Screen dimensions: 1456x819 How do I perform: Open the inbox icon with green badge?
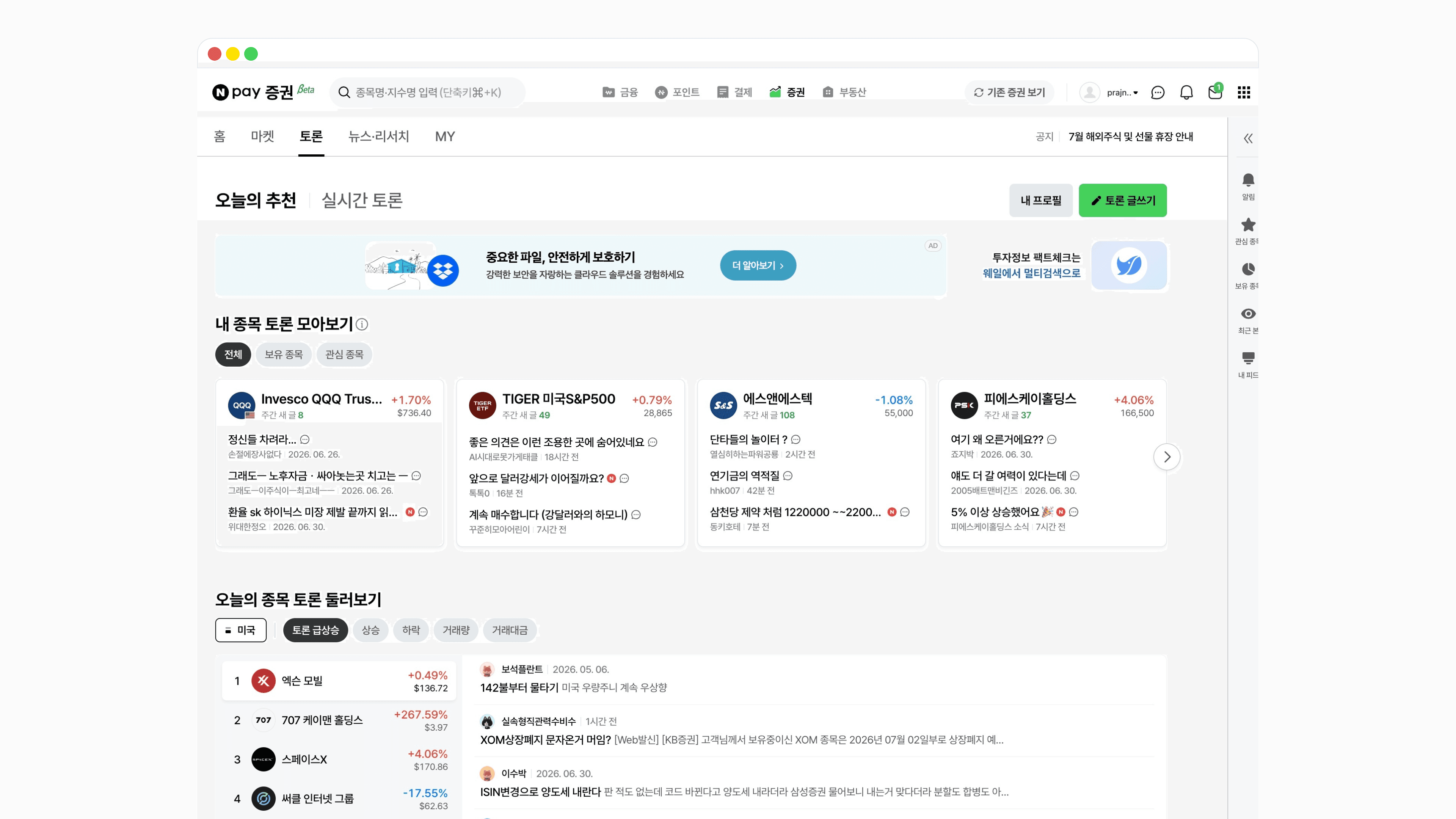click(x=1215, y=91)
